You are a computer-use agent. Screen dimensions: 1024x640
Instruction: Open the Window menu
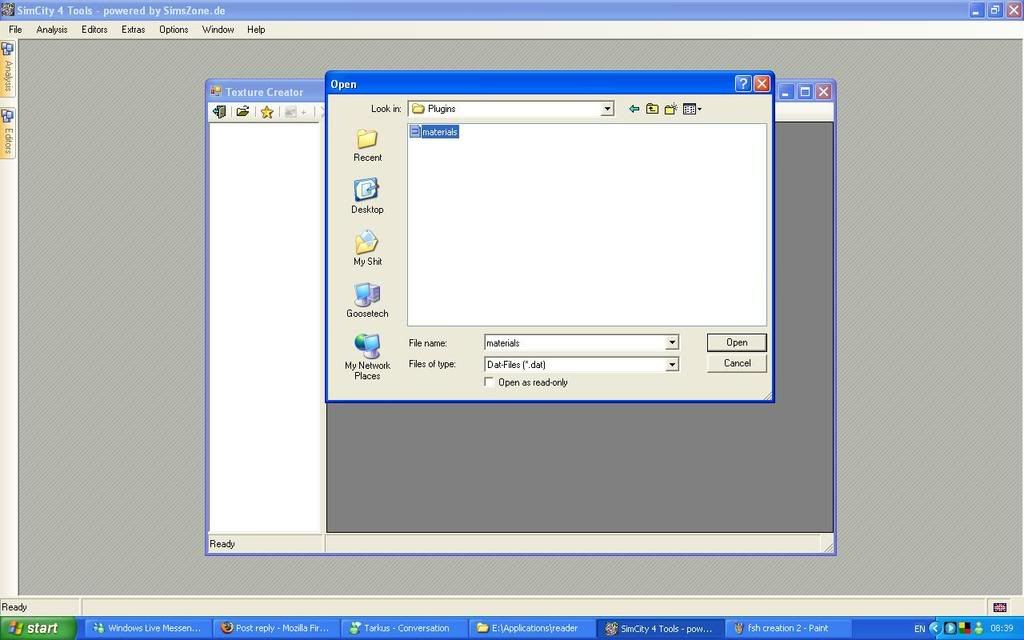[217, 29]
